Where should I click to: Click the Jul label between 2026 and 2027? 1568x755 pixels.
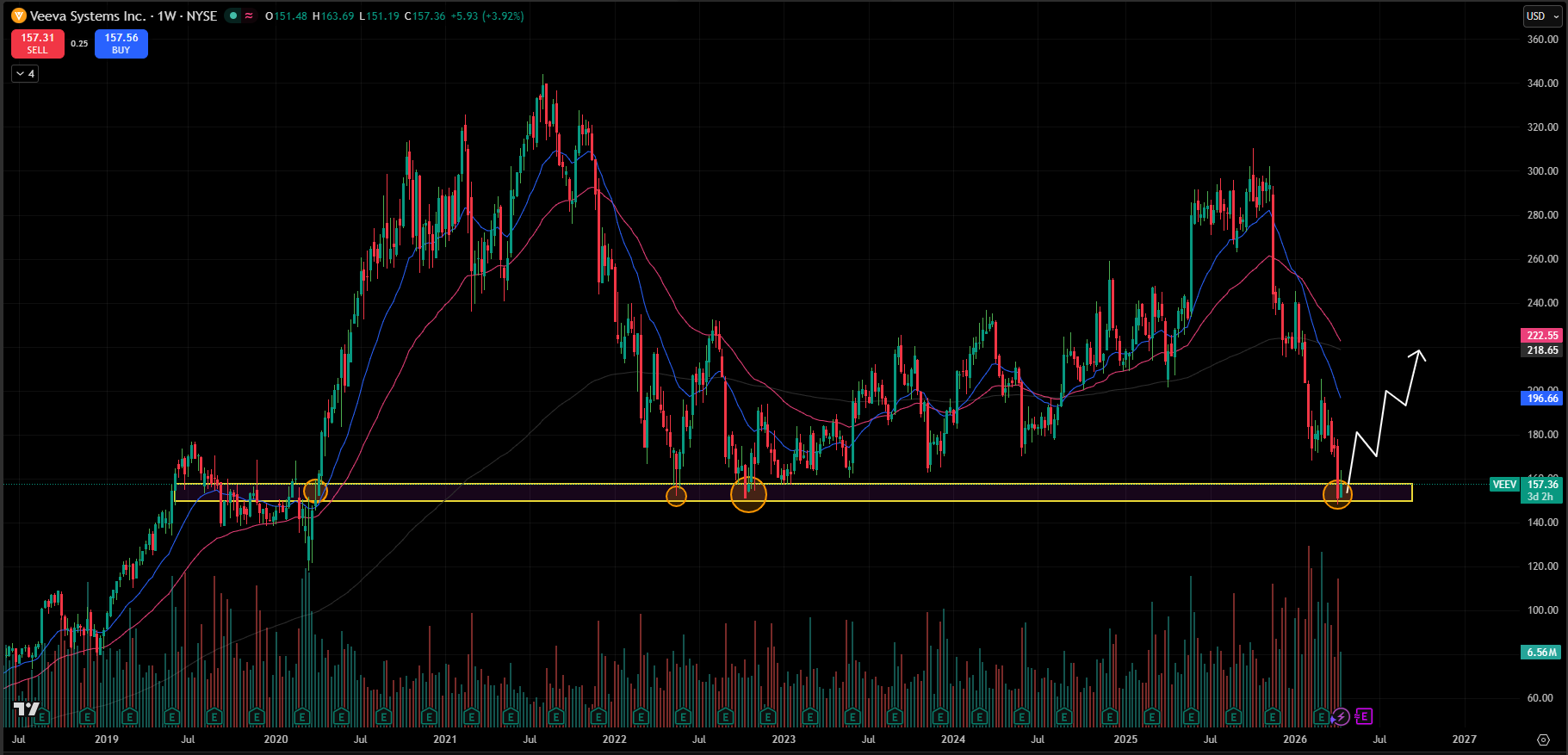1379,740
